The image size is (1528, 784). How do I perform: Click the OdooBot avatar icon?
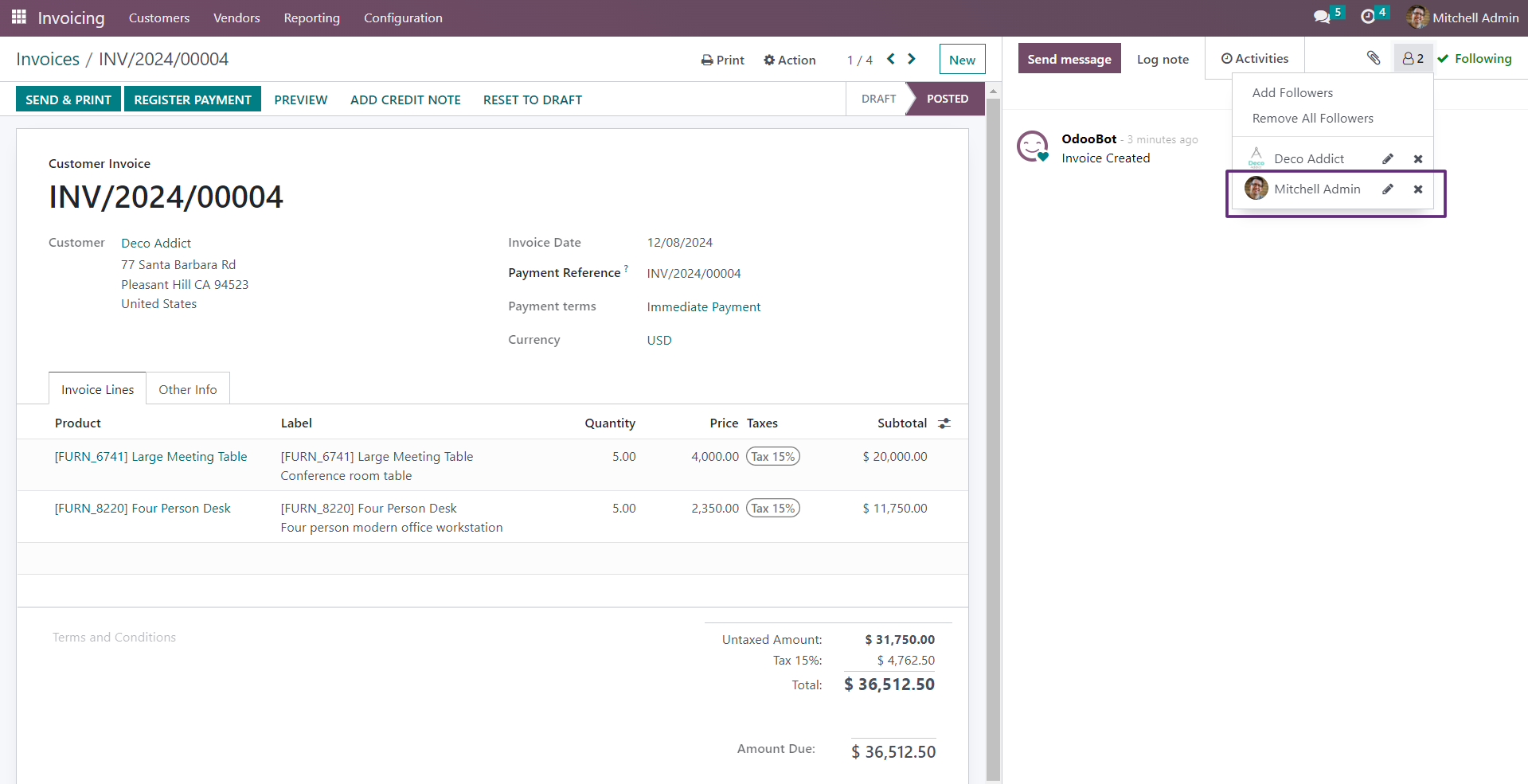(1033, 146)
